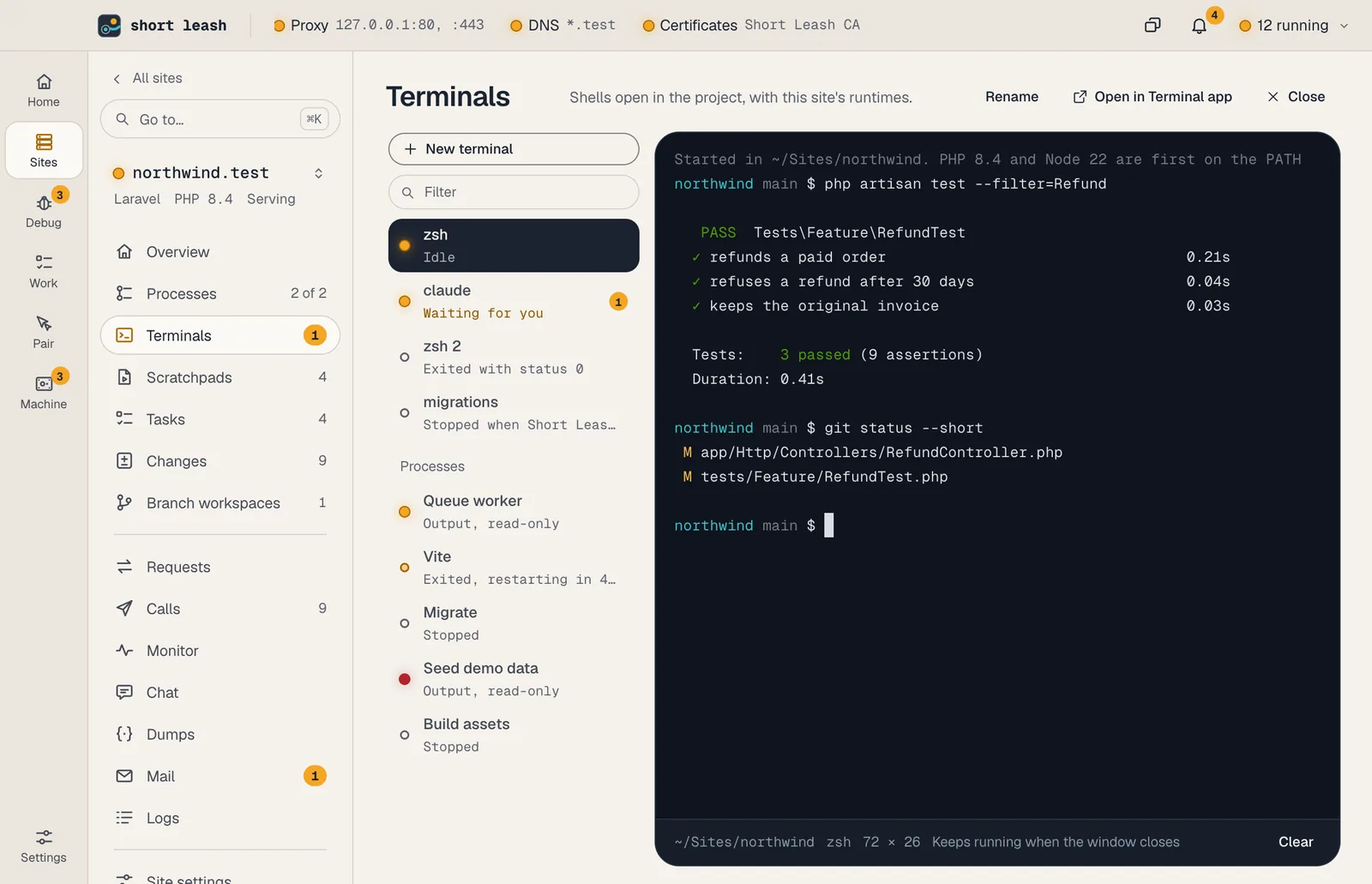Click the Certificates status in top bar
The width and height of the screenshot is (1372, 884).
point(751,26)
